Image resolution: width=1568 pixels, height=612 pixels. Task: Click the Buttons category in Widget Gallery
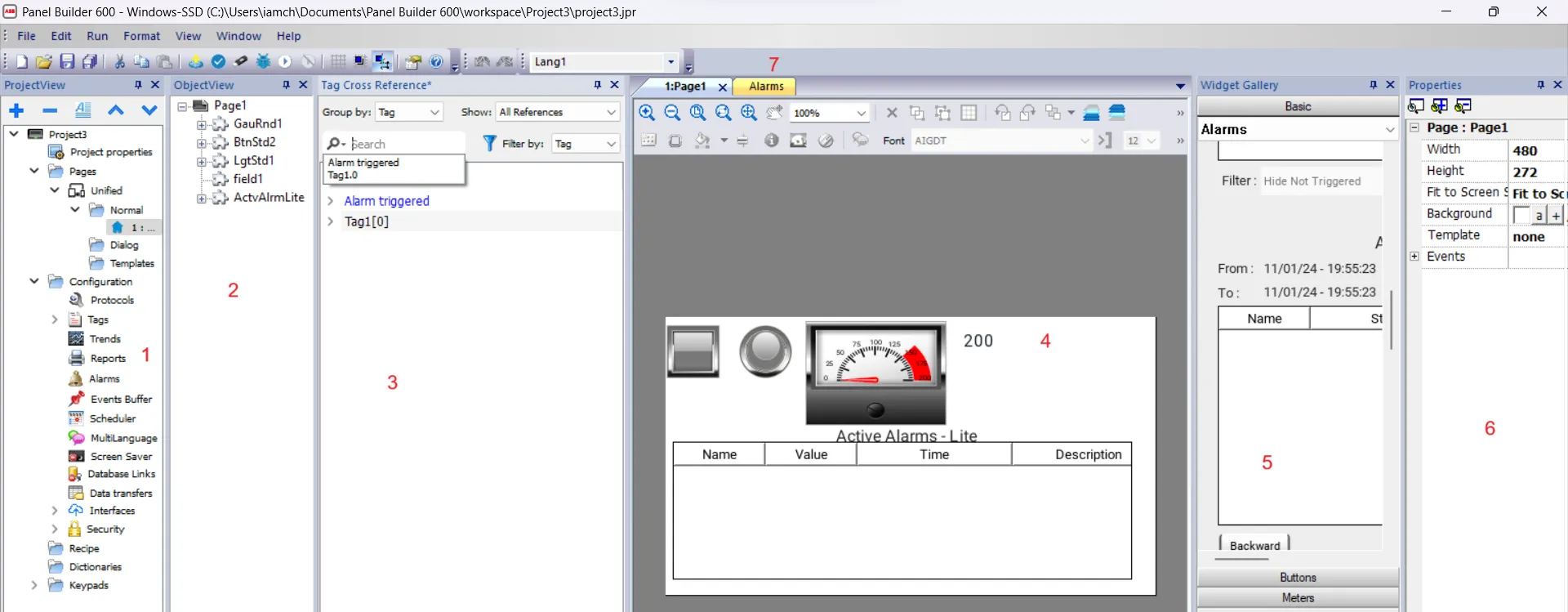pyautogui.click(x=1297, y=578)
